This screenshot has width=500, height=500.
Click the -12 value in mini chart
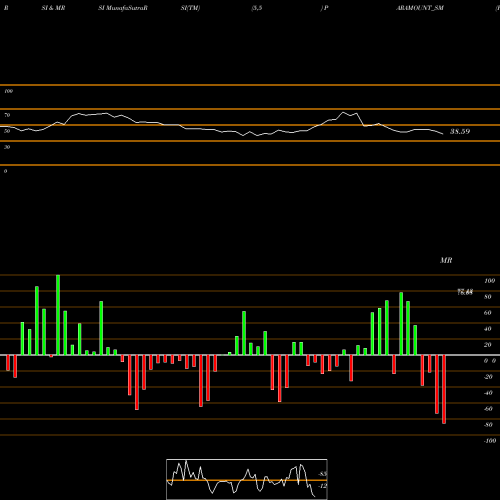322,486
